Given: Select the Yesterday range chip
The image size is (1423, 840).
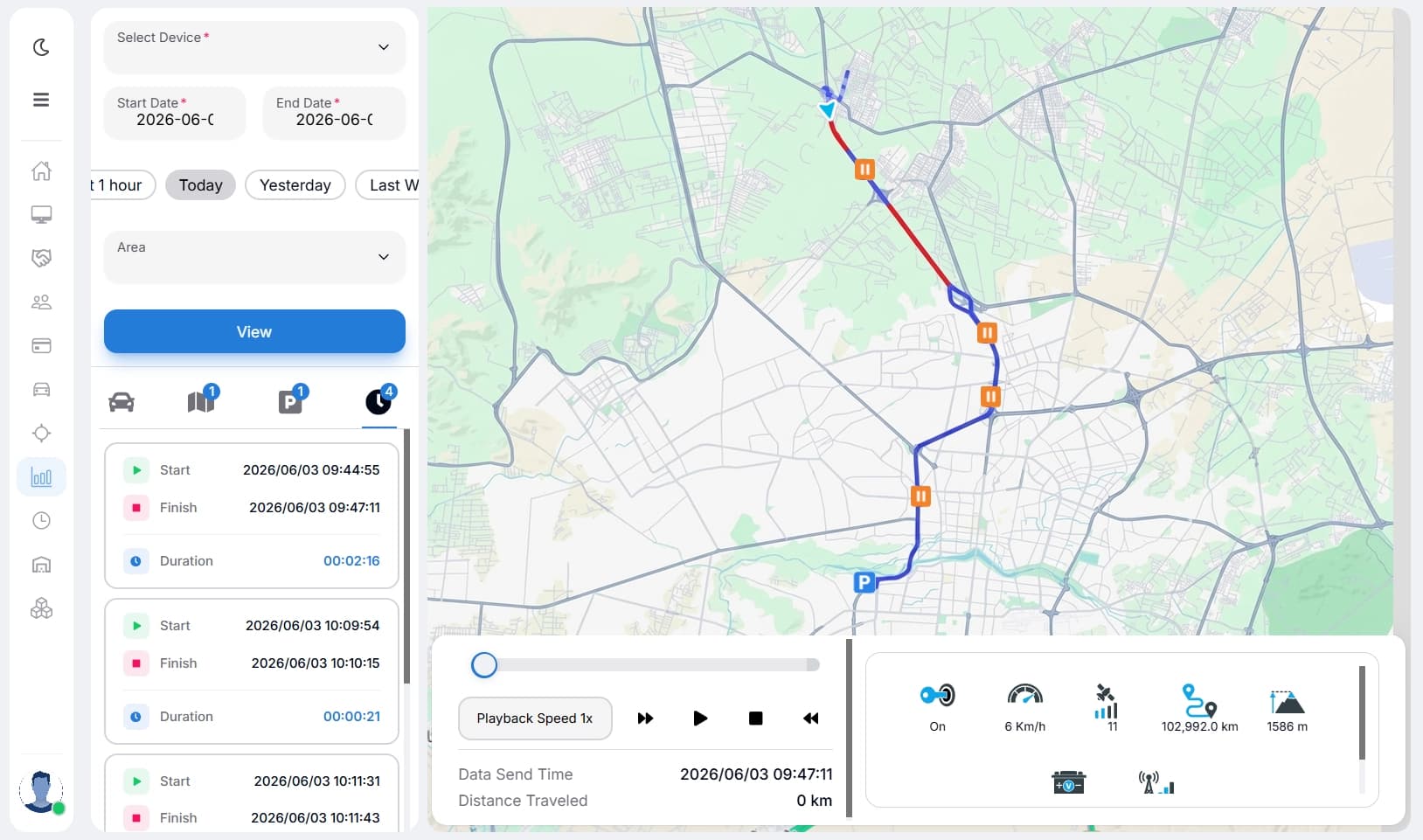Looking at the screenshot, I should (x=295, y=185).
